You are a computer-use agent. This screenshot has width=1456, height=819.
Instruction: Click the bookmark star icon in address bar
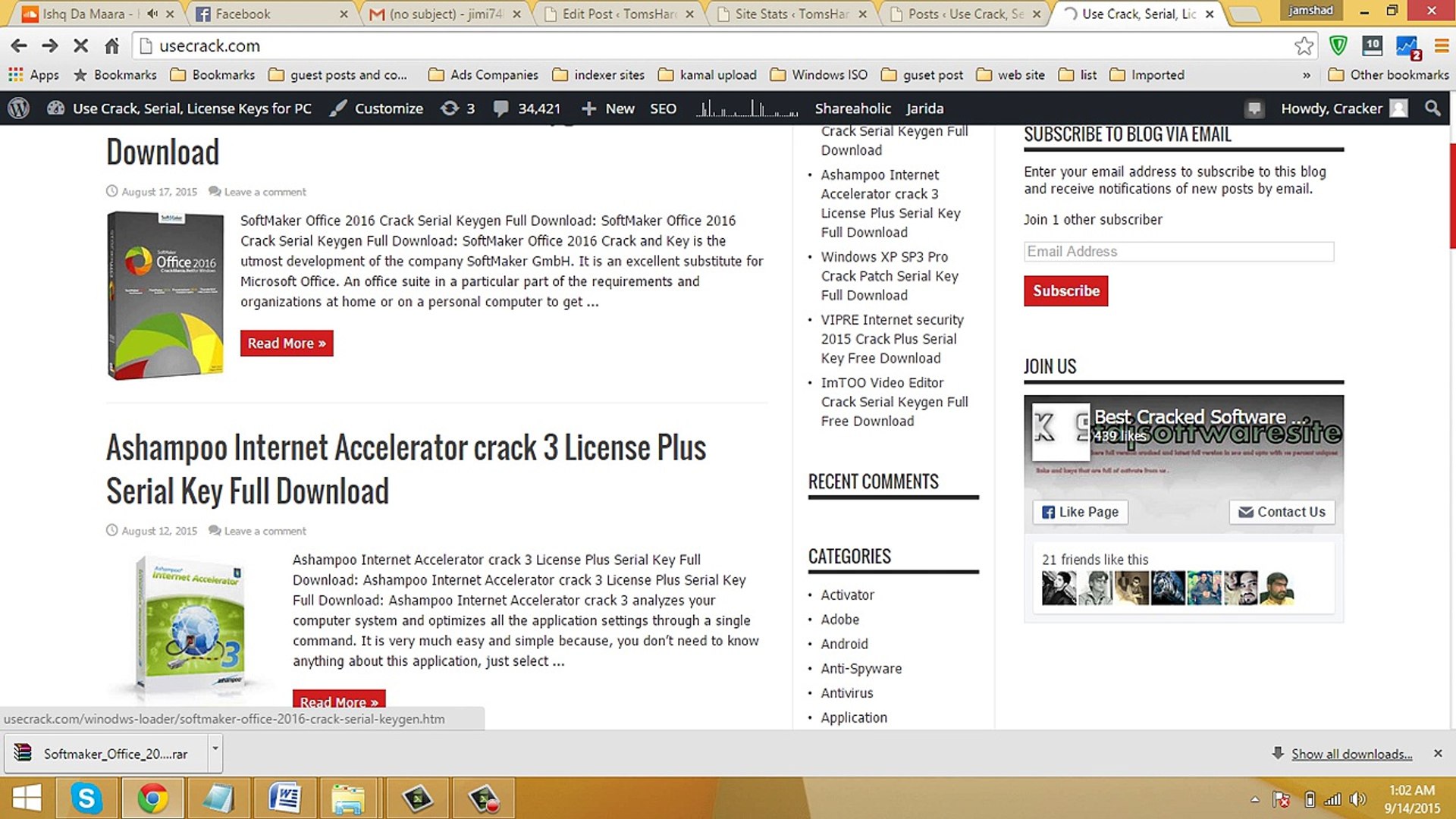(1304, 46)
